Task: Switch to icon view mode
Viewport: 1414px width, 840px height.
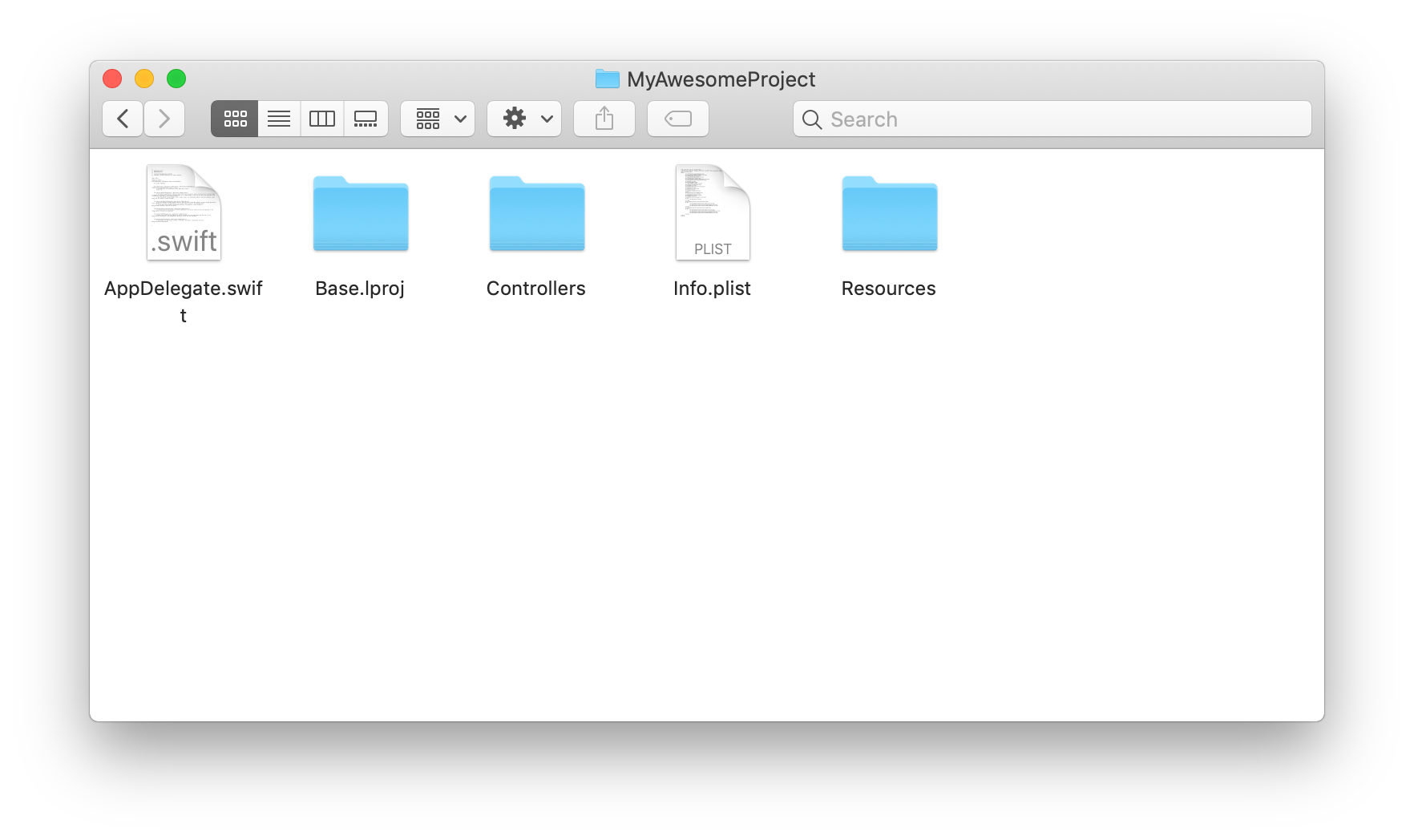Action: (x=234, y=119)
